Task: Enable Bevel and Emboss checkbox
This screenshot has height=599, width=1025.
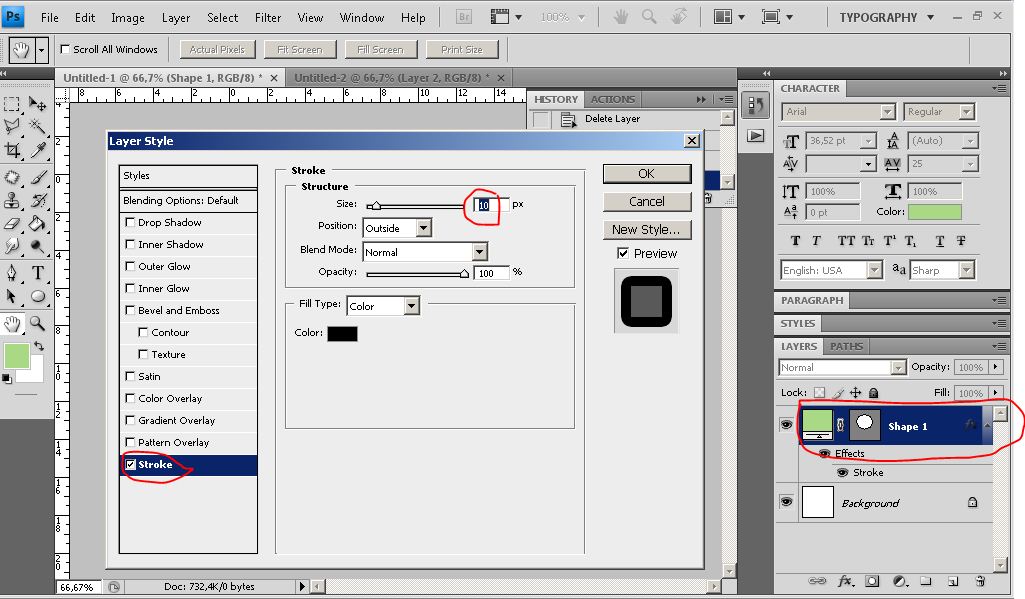Action: click(x=130, y=310)
